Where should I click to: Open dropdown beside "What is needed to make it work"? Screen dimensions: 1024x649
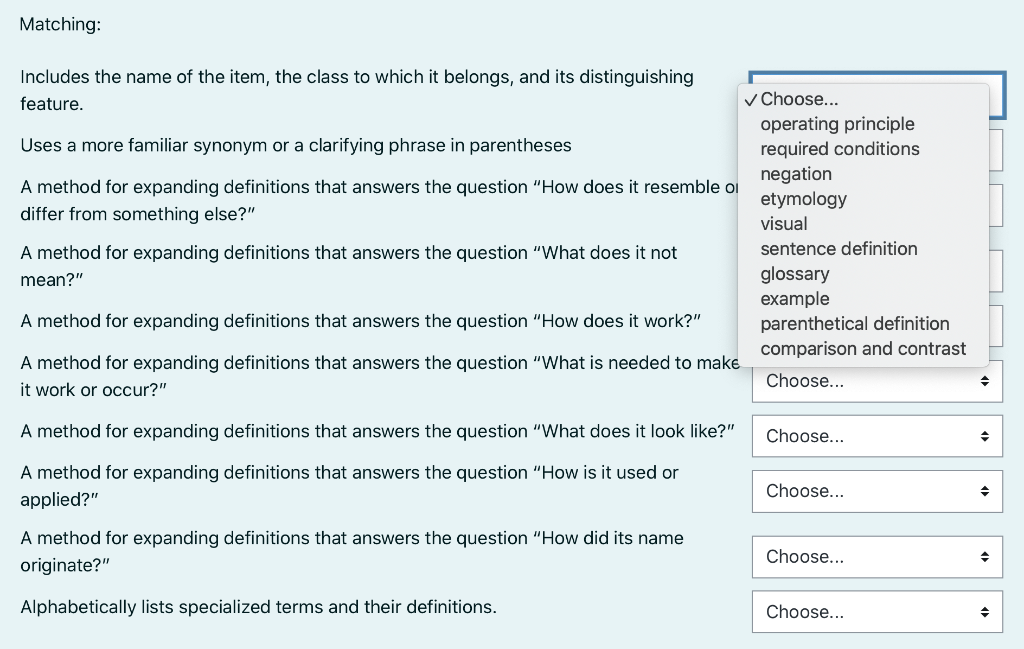[877, 381]
